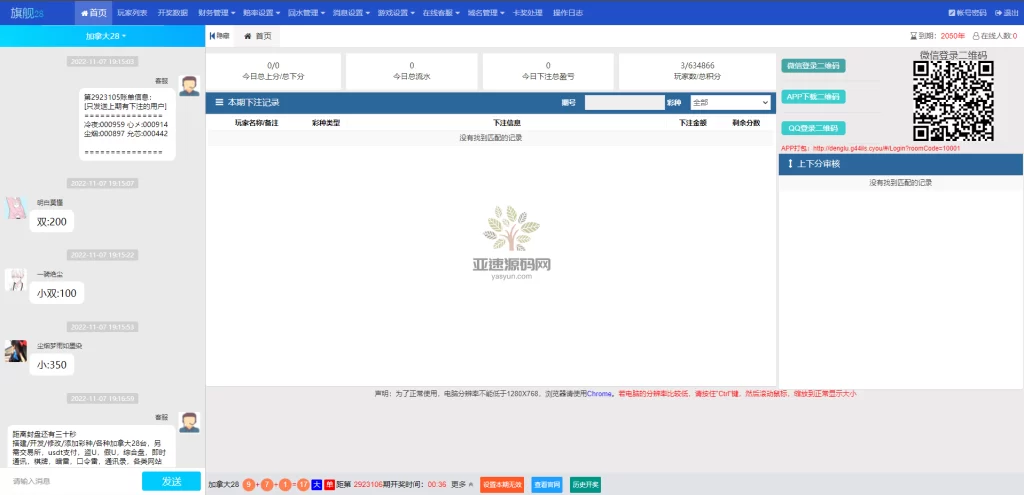Click the 历史开奖 button

coord(585,485)
